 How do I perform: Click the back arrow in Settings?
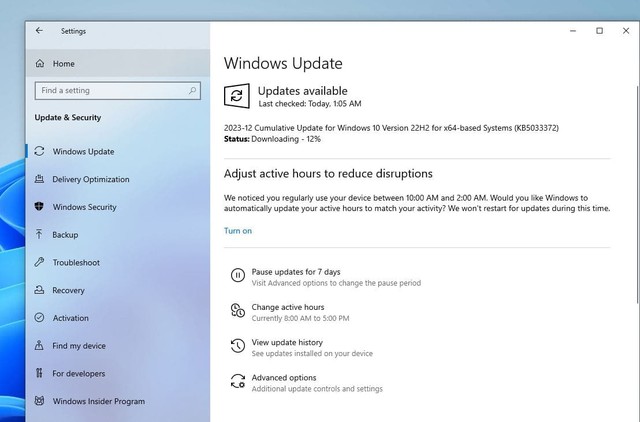coord(39,31)
